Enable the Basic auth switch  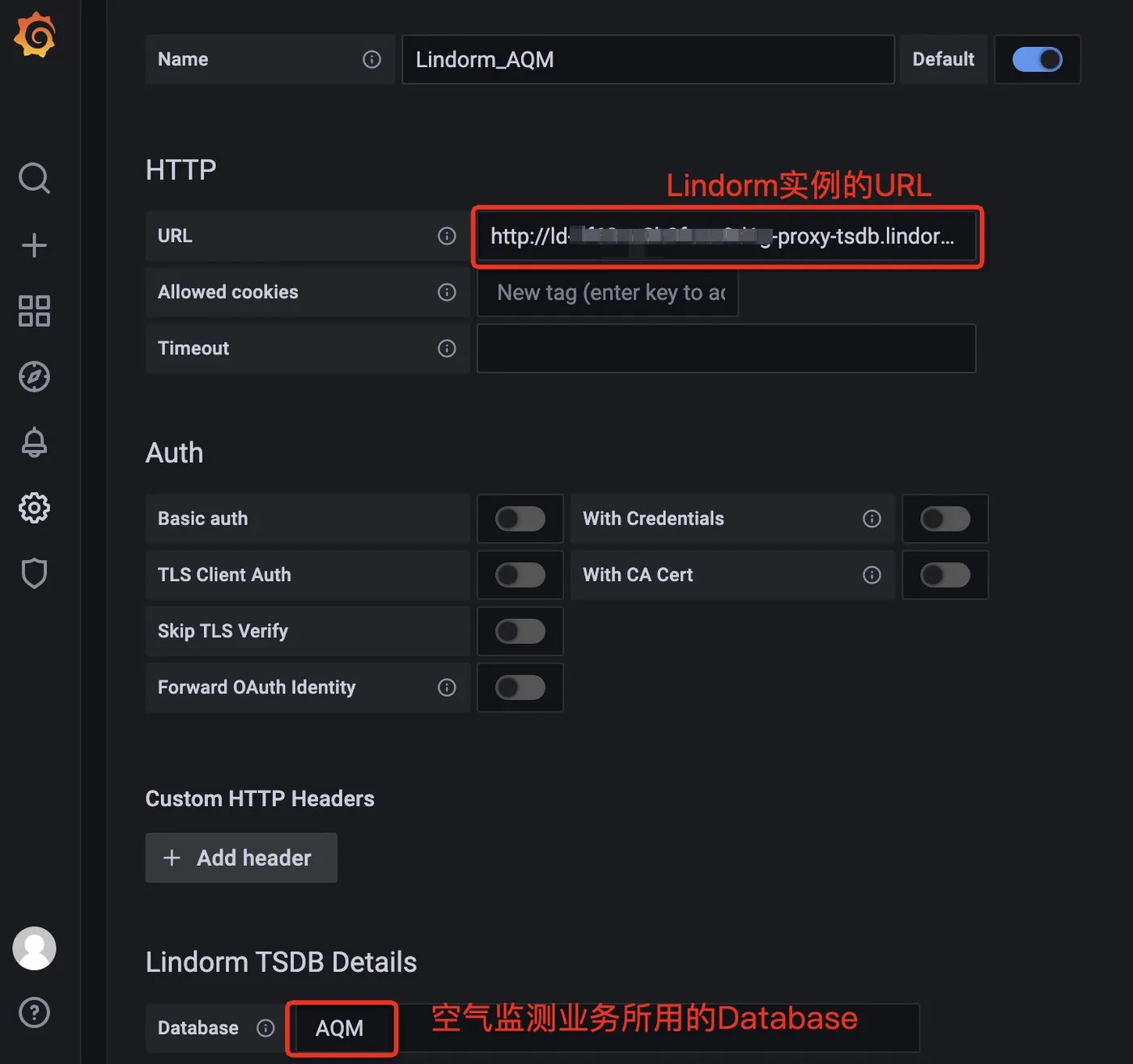[x=520, y=519]
